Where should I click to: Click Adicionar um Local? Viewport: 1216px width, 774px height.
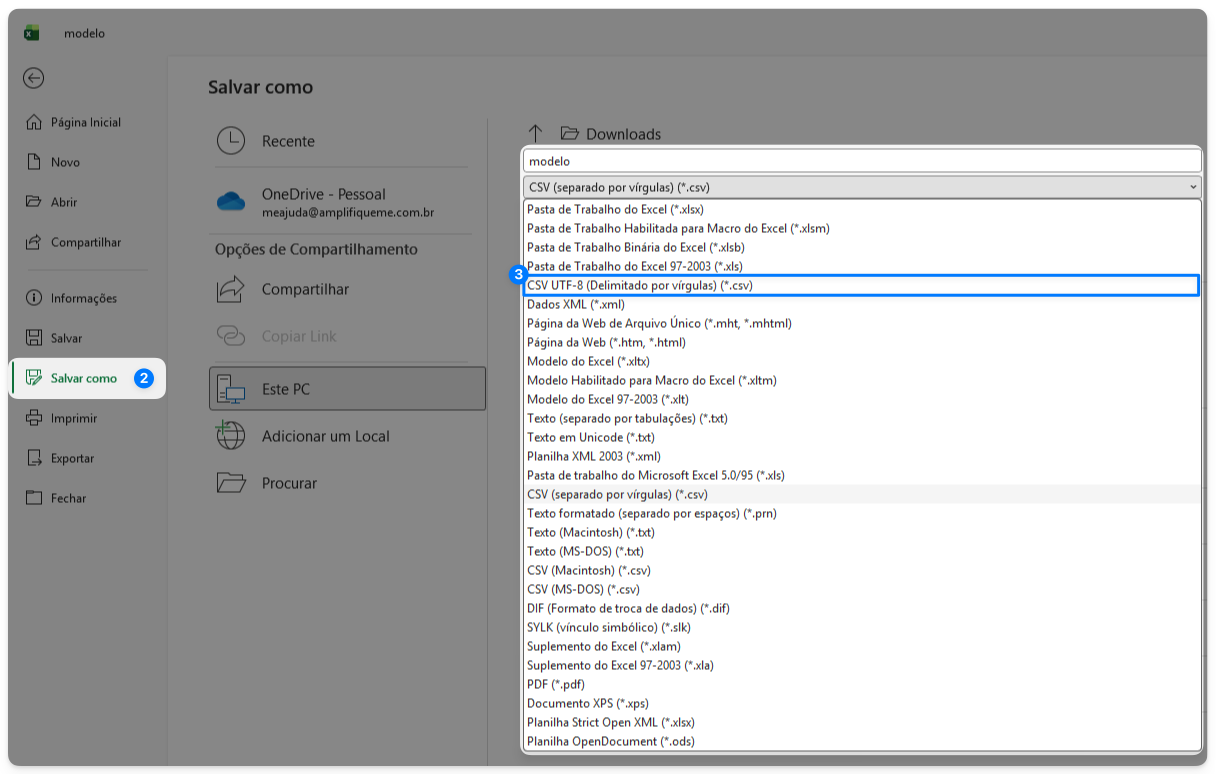tap(325, 436)
